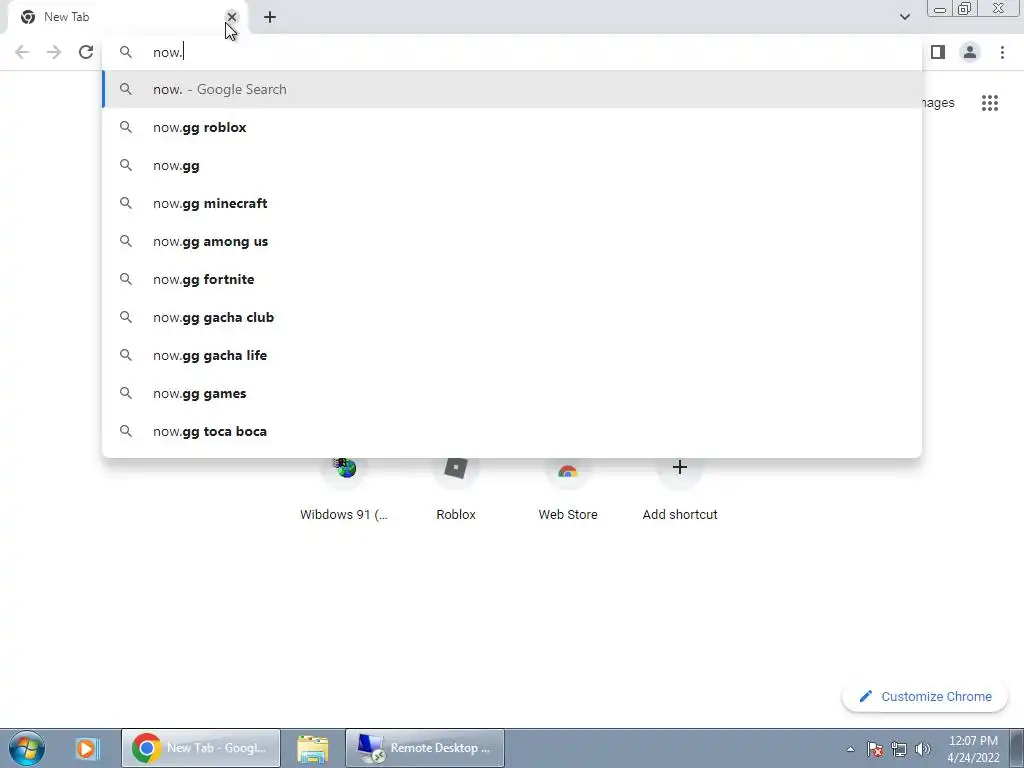Click the magnifier icon in the address bar
This screenshot has width=1024, height=768.
pyautogui.click(x=126, y=52)
